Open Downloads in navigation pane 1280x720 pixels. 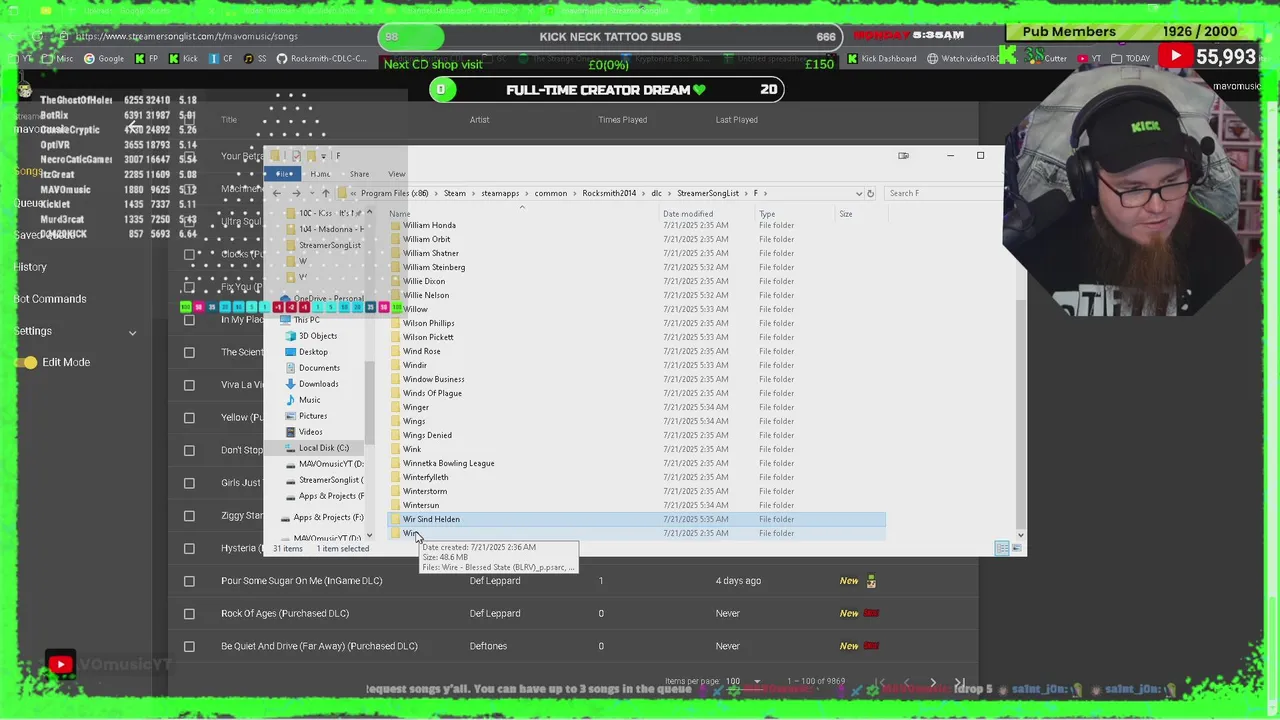(x=318, y=384)
